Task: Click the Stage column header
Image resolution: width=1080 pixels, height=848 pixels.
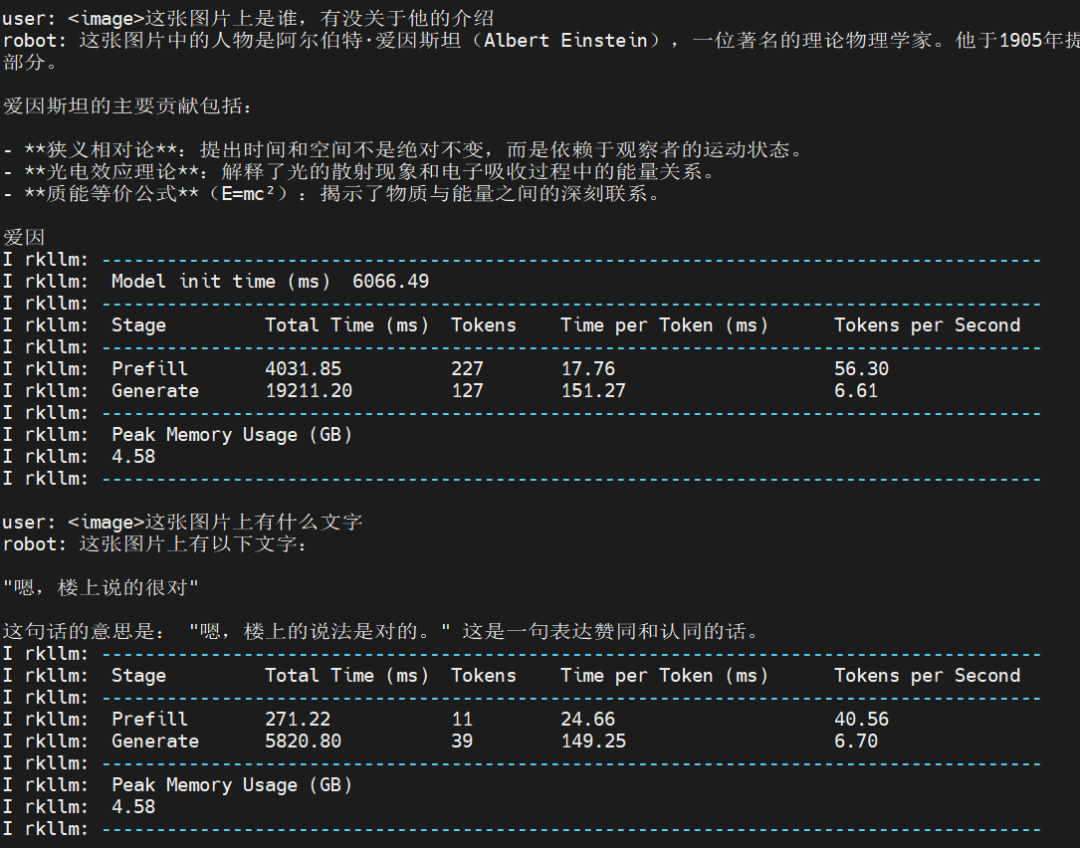Action: (x=138, y=325)
